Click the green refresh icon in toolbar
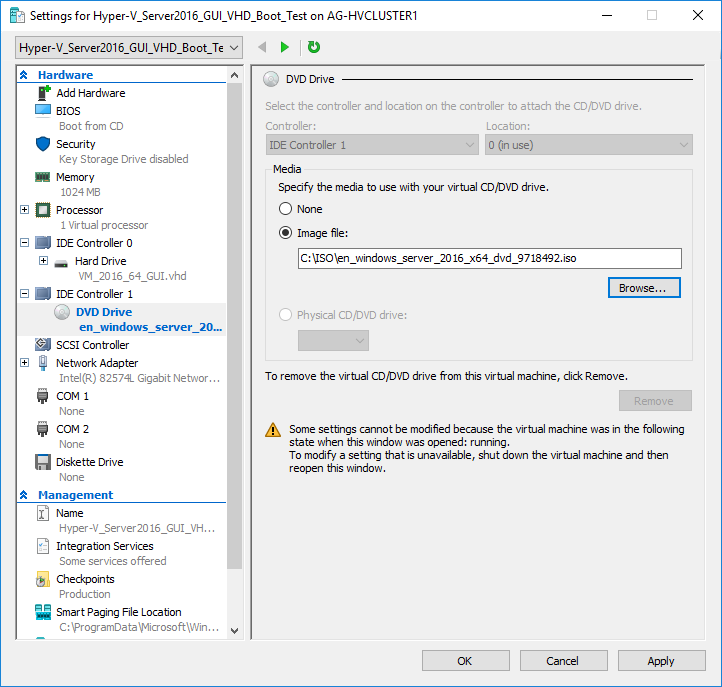This screenshot has height=687, width=722. coord(314,47)
